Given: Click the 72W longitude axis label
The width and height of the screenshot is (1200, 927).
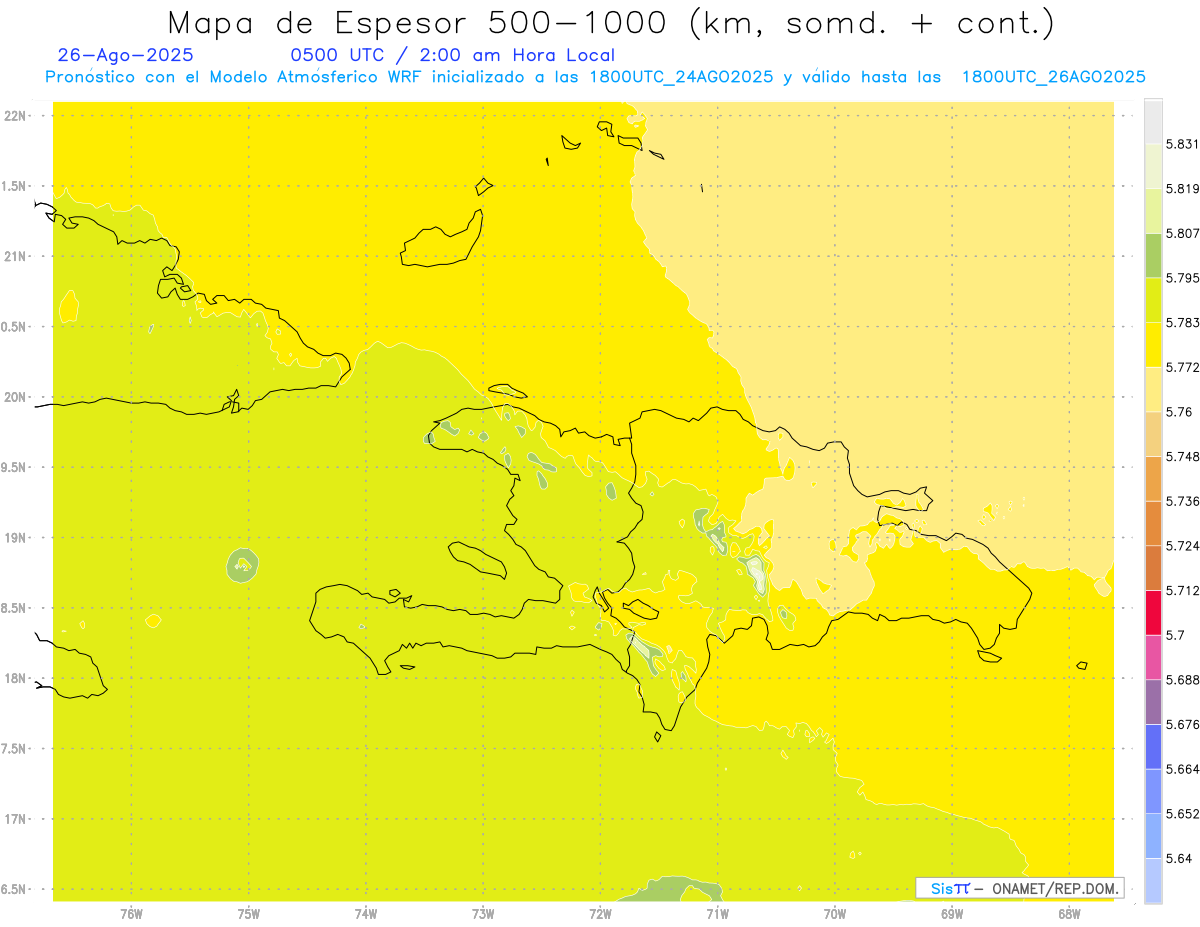Looking at the screenshot, I should (x=600, y=914).
